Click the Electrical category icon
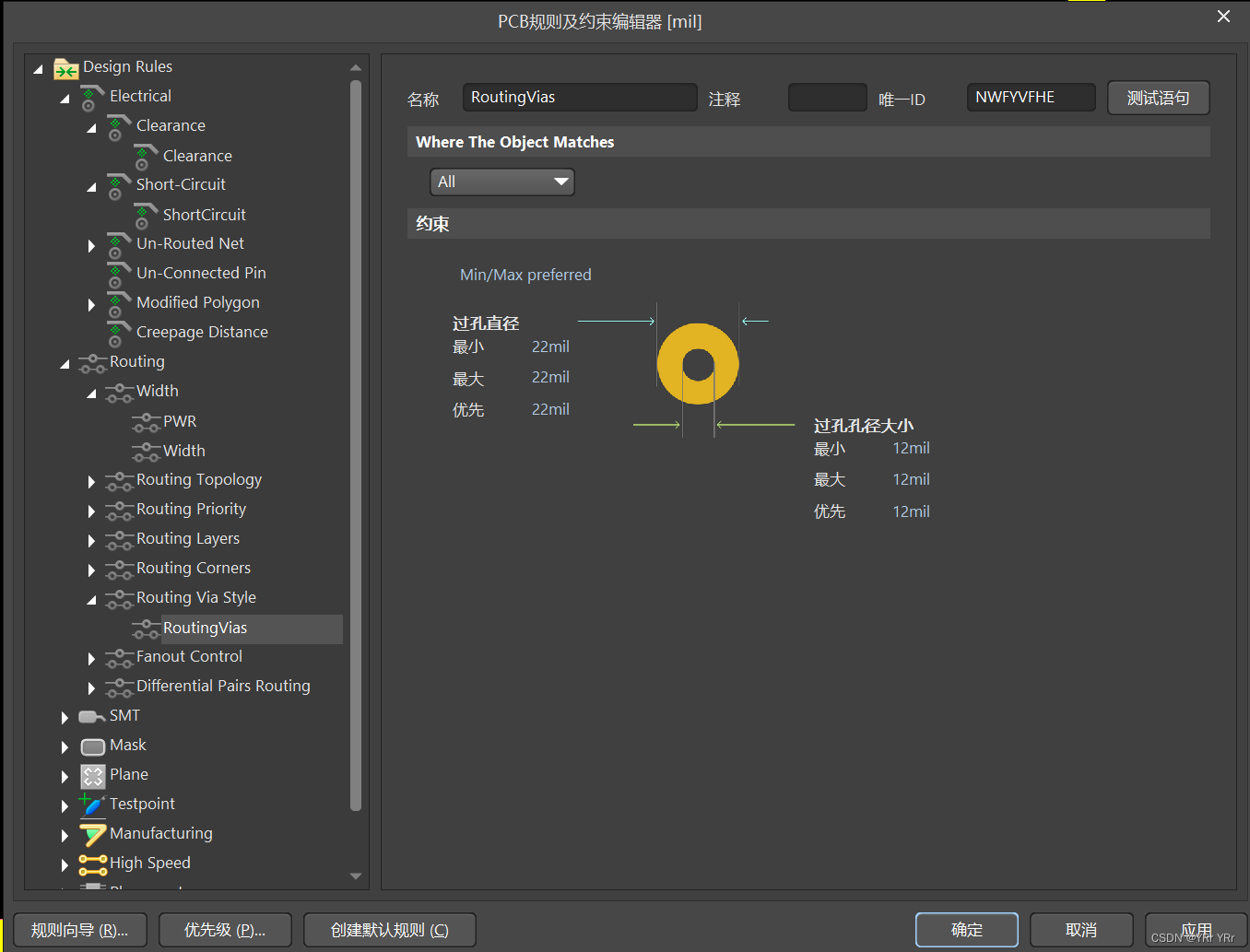Image resolution: width=1250 pixels, height=952 pixels. point(92,98)
